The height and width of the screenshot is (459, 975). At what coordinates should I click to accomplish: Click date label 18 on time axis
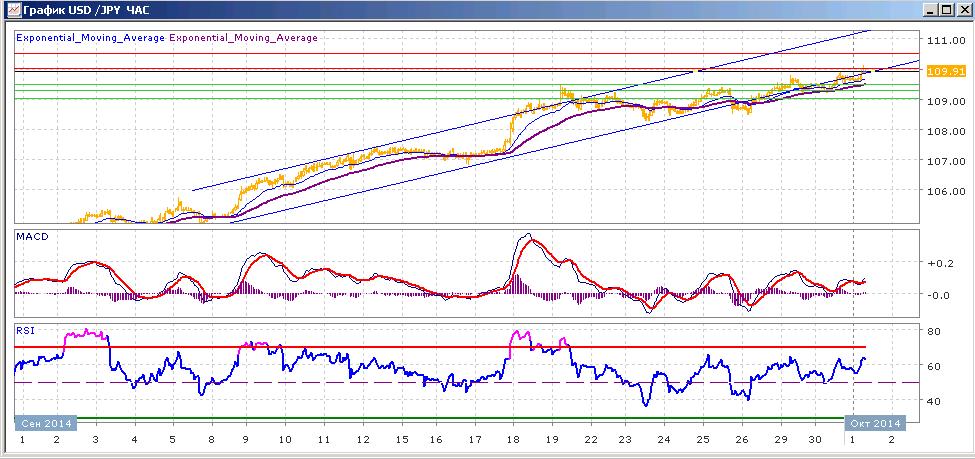coord(513,440)
